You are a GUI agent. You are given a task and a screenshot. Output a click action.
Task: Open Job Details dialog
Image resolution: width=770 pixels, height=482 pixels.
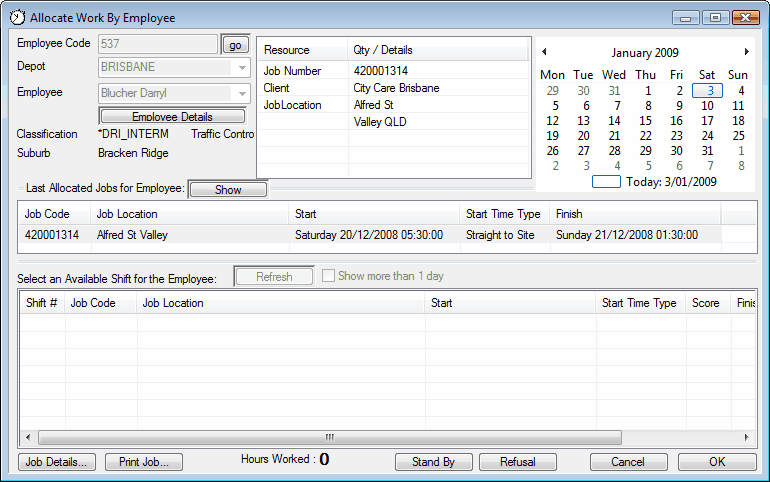tap(57, 462)
